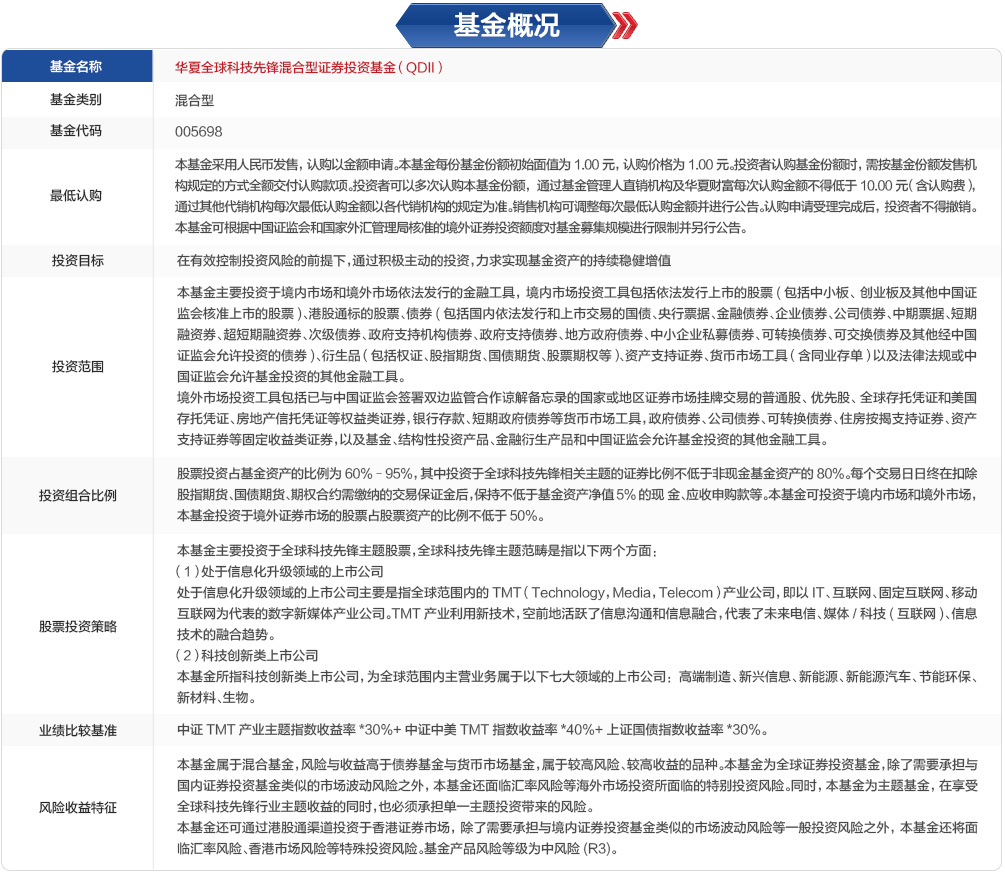Select the 投资组合比例 row label
The height and width of the screenshot is (888, 1005).
tap(76, 495)
